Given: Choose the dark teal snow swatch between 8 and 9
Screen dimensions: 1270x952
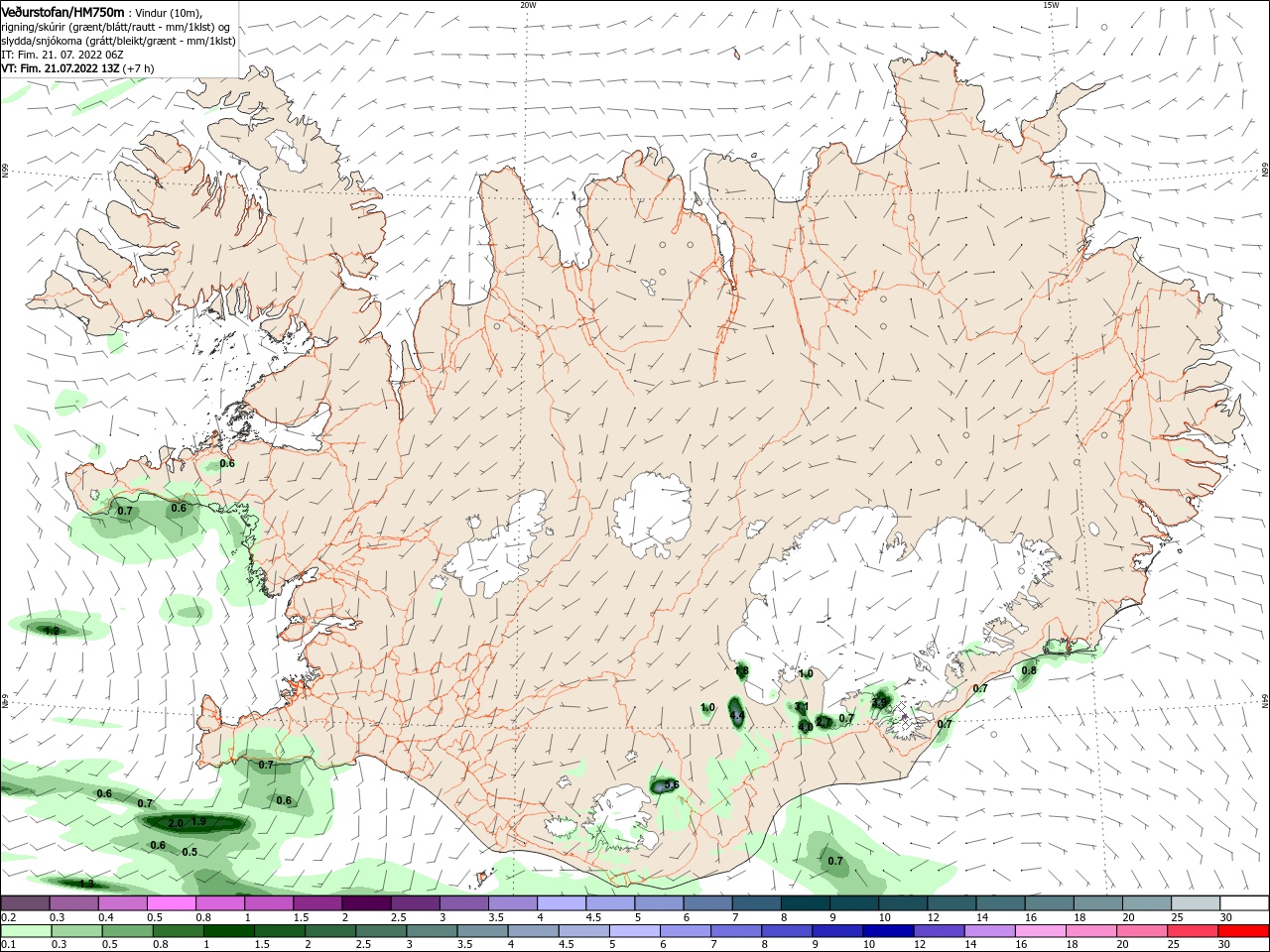Looking at the screenshot, I should (x=806, y=903).
